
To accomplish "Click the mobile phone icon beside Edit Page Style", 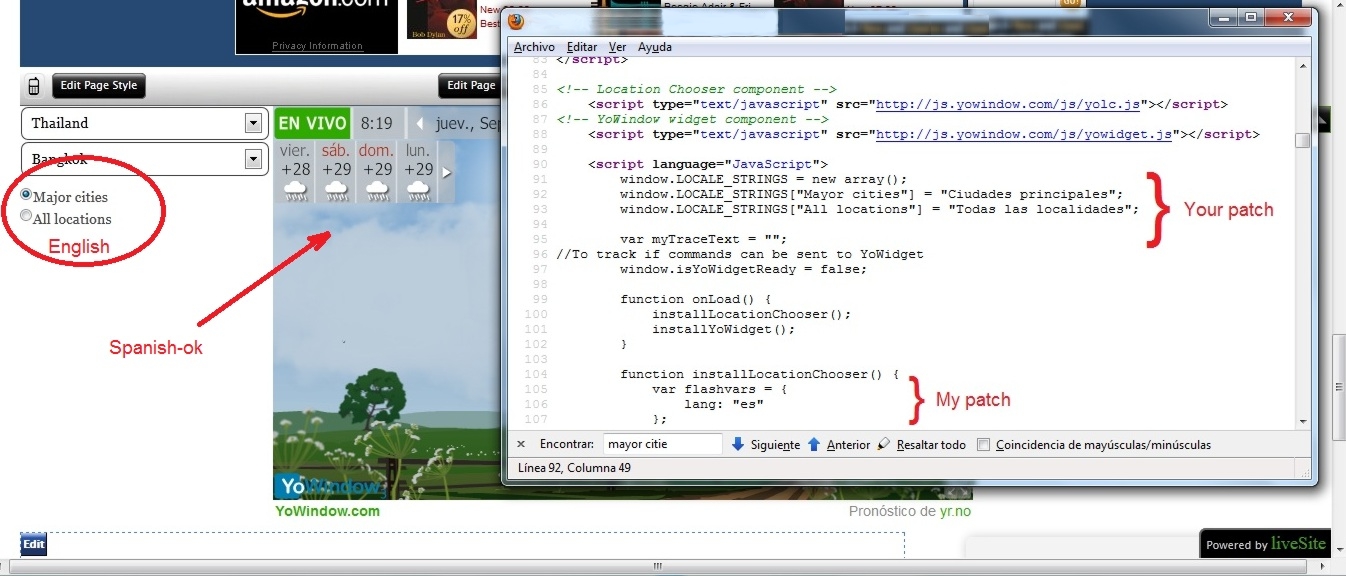I will pos(34,86).
